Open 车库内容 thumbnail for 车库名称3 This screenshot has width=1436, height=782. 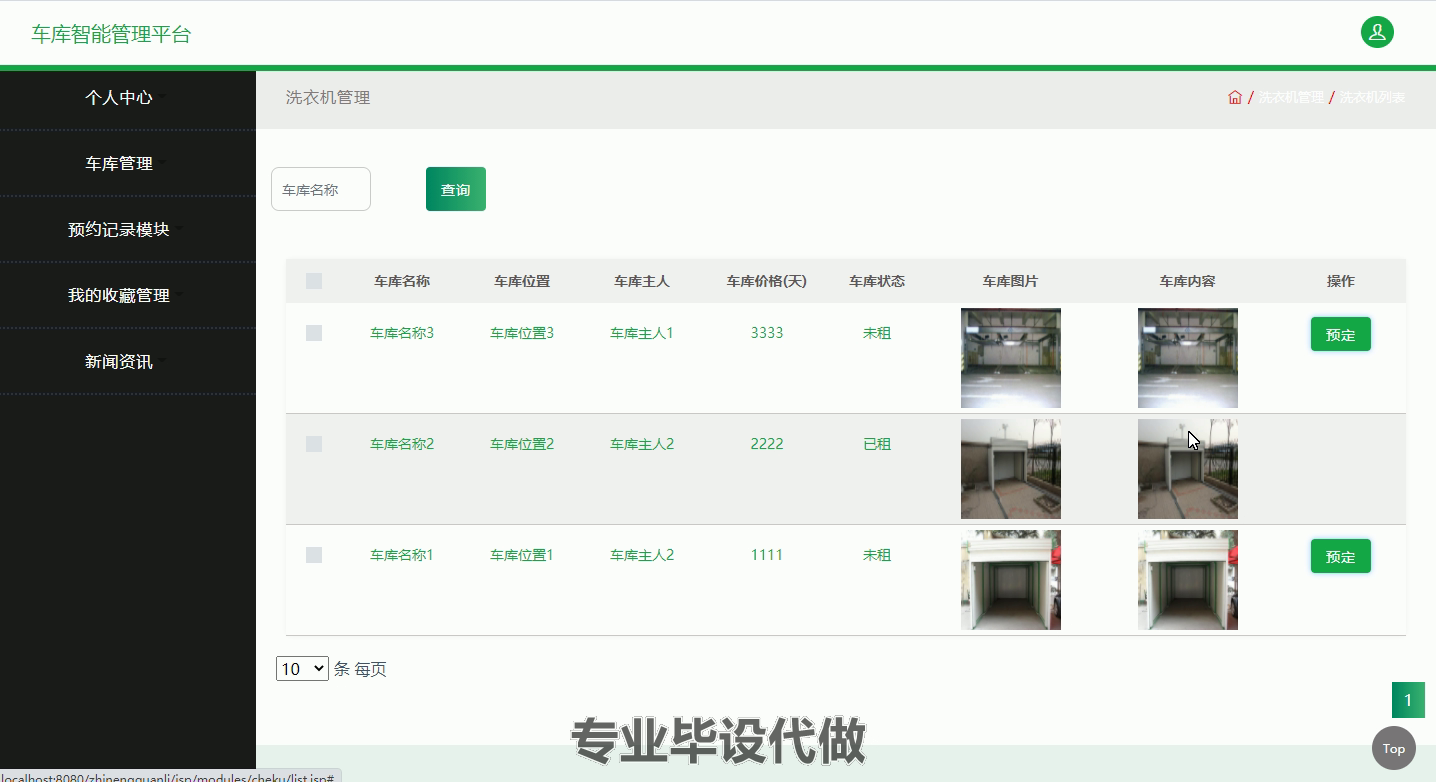coord(1188,358)
